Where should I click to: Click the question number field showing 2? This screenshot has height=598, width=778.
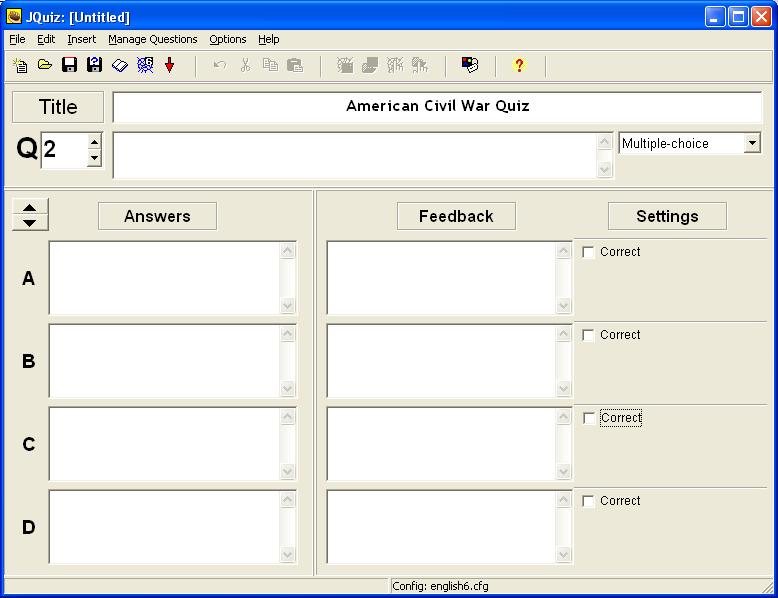coord(64,149)
